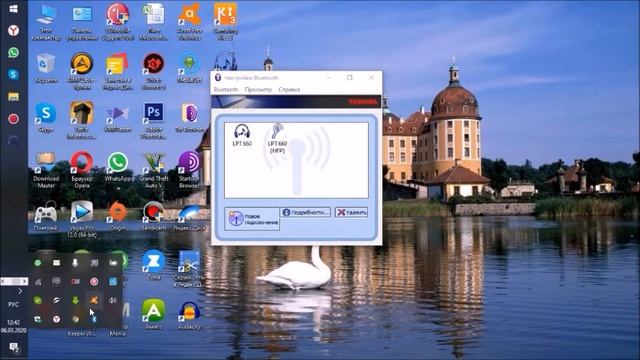Switch the РУС input language indicator

(x=13, y=304)
